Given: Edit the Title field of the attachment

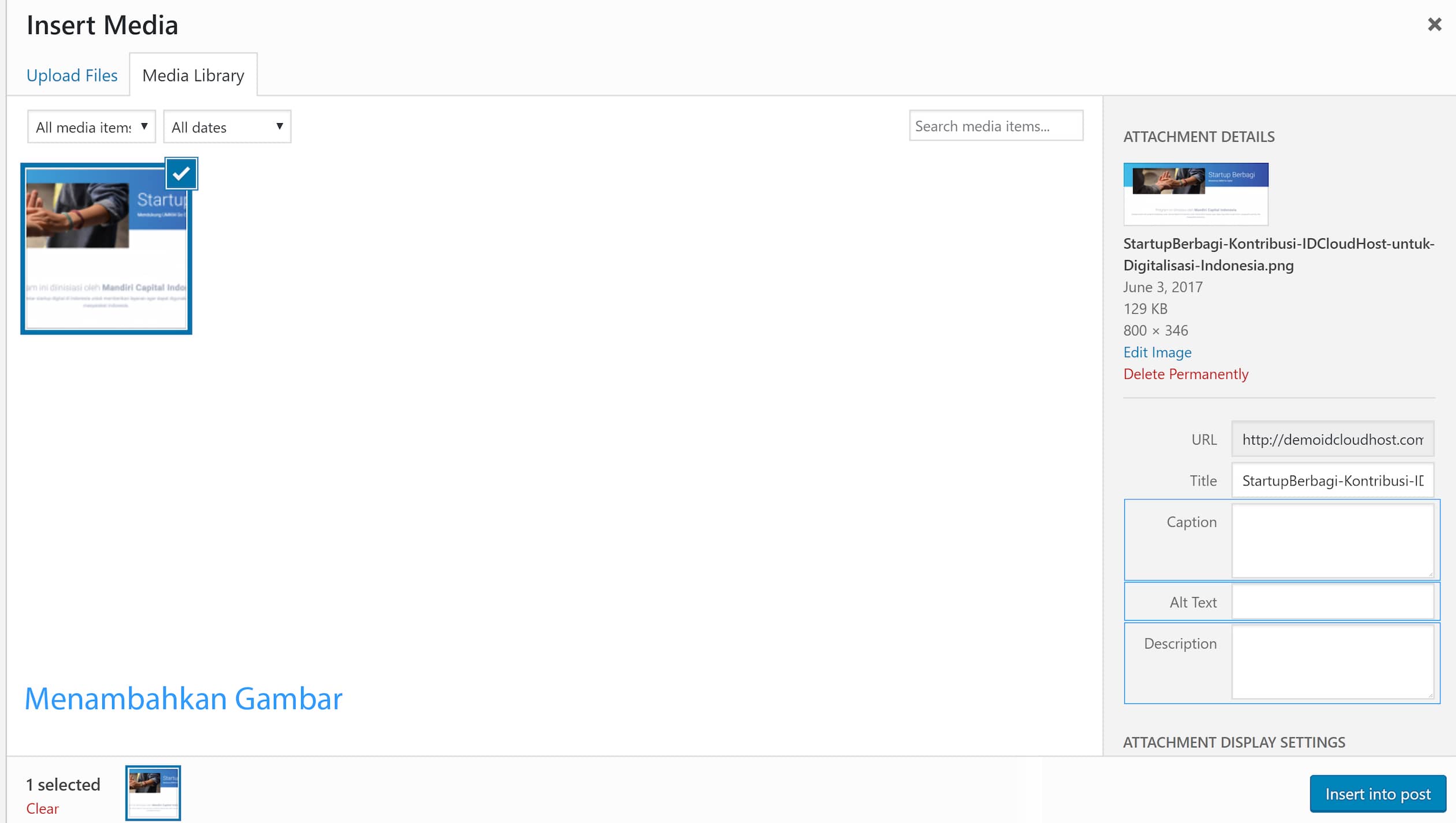Looking at the screenshot, I should [1332, 480].
